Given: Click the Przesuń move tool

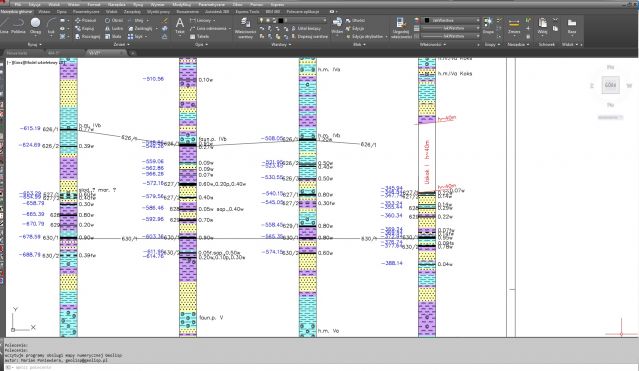Looking at the screenshot, I should pos(85,20).
